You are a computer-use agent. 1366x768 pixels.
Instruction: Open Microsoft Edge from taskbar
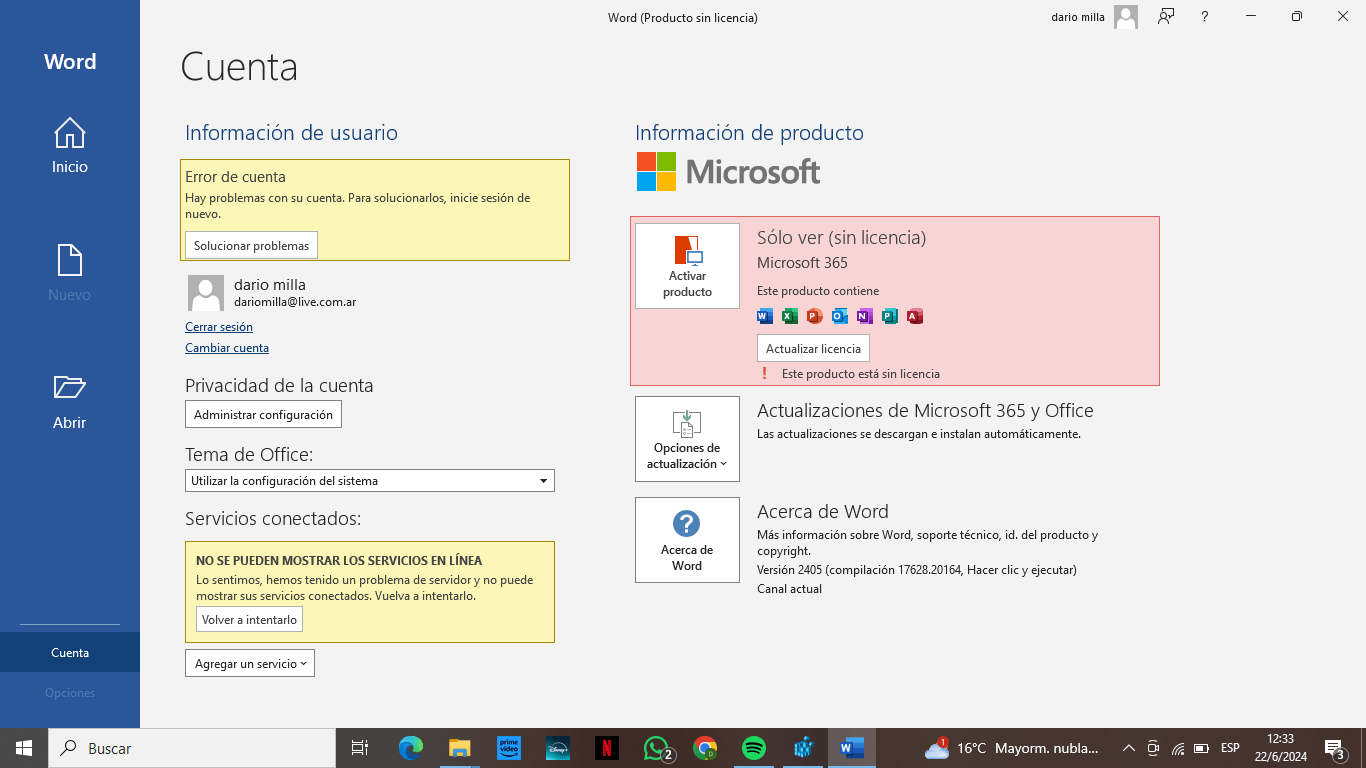[x=410, y=748]
